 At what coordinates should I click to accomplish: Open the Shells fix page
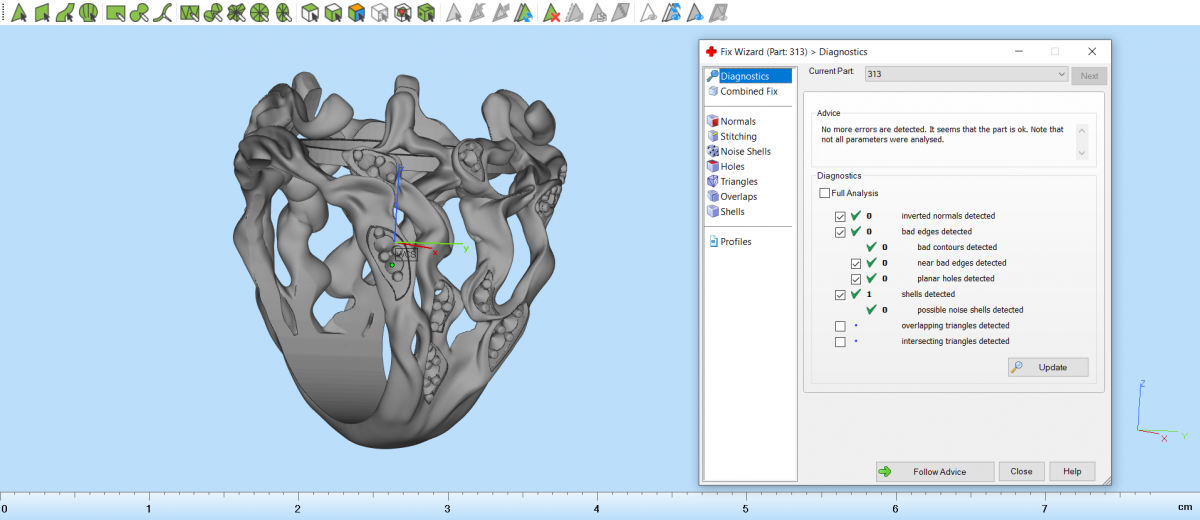732,211
